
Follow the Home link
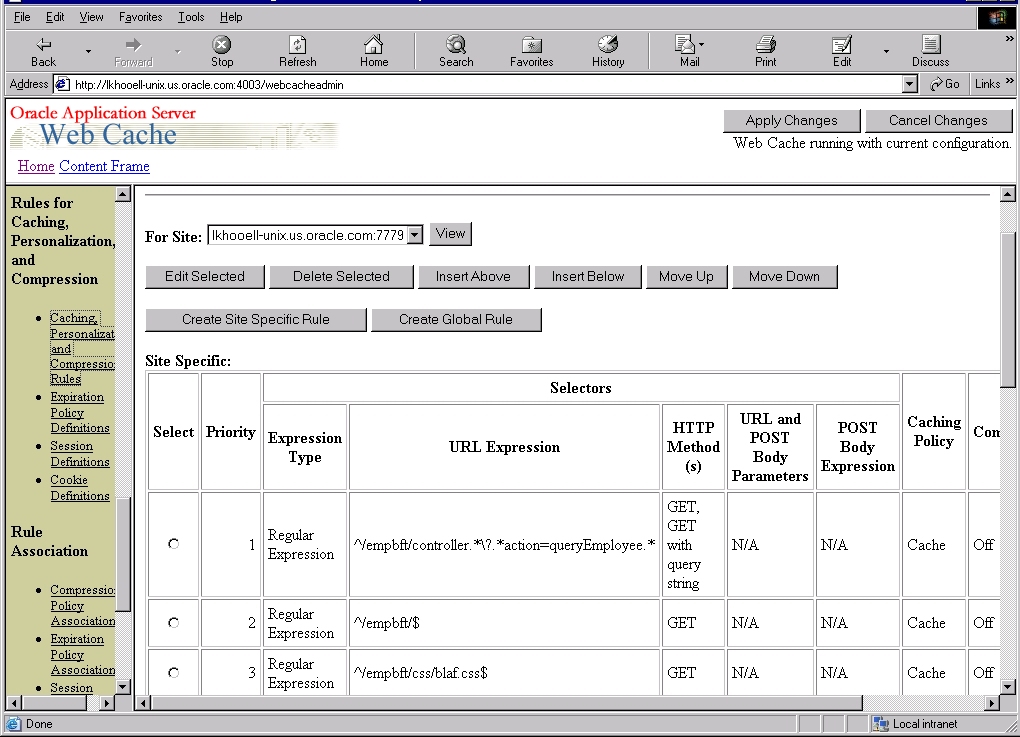(x=36, y=166)
